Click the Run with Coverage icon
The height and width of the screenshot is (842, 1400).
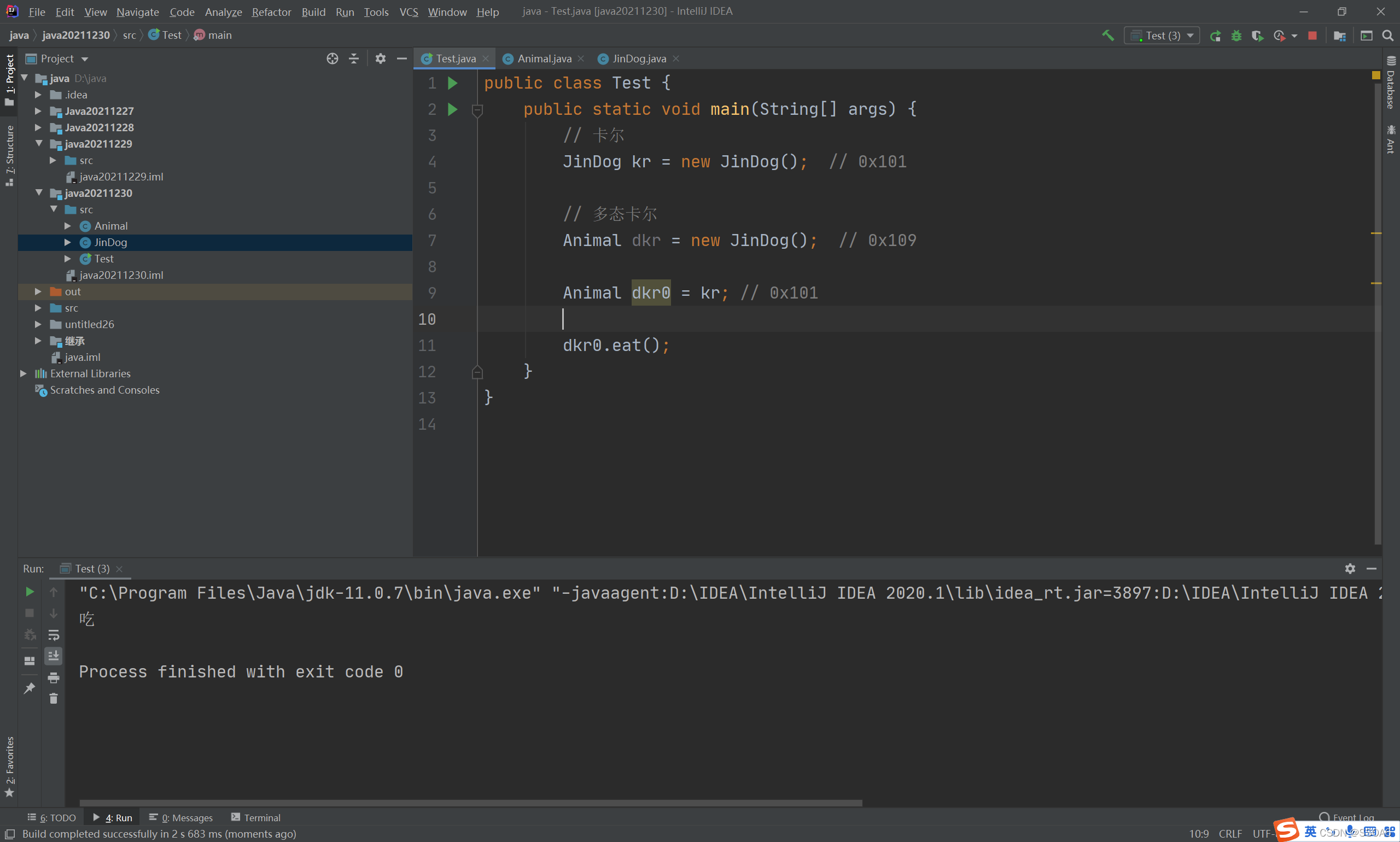(x=1258, y=36)
